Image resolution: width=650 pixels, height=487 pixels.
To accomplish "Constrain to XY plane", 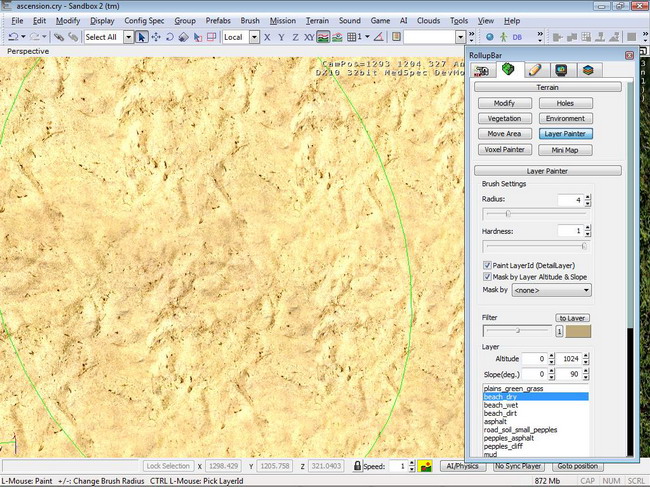I will 309,37.
